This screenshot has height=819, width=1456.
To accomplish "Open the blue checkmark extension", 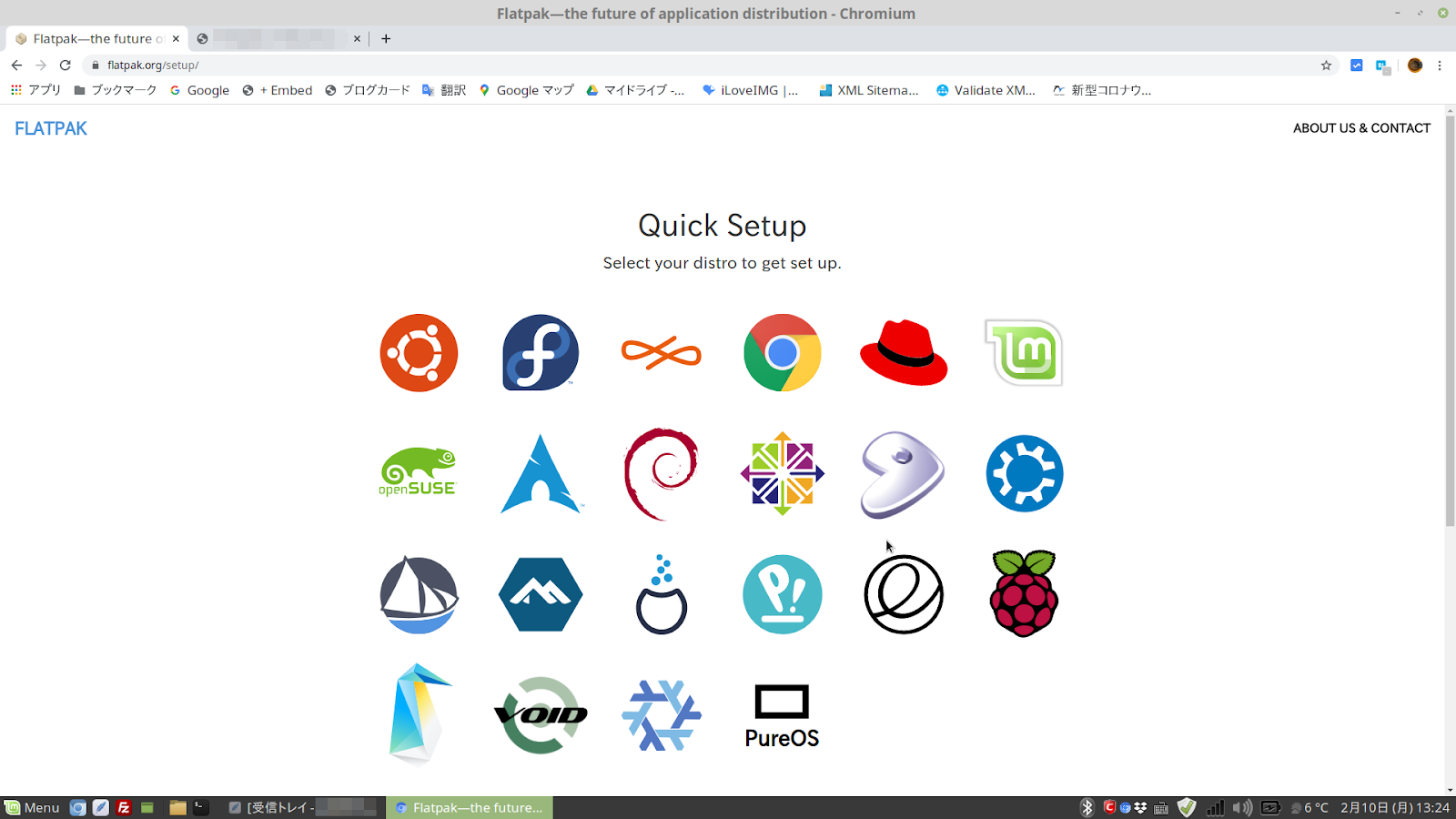I will pos(1357,65).
